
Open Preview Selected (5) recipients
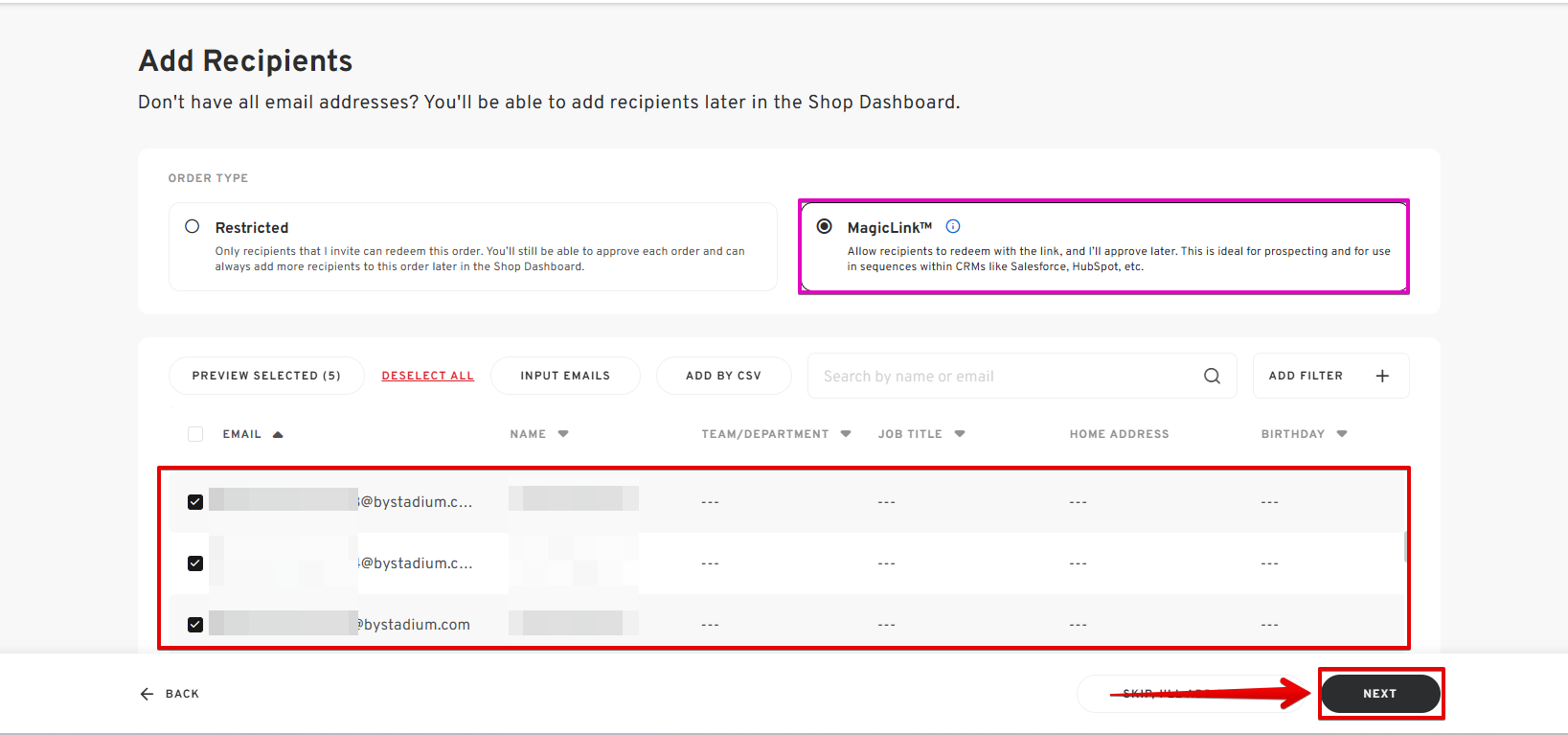click(x=266, y=376)
